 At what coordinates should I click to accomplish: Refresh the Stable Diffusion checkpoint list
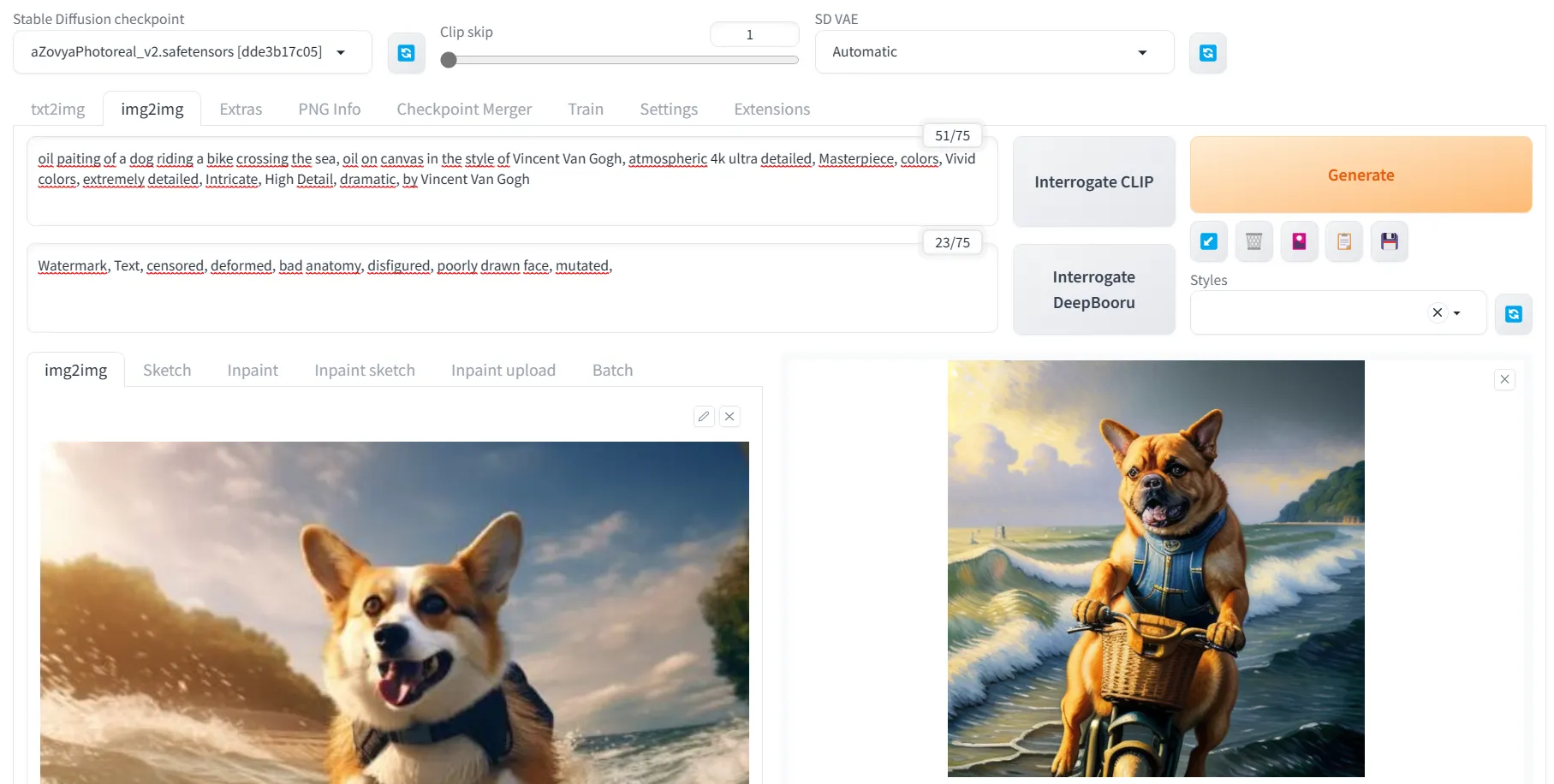[x=406, y=53]
